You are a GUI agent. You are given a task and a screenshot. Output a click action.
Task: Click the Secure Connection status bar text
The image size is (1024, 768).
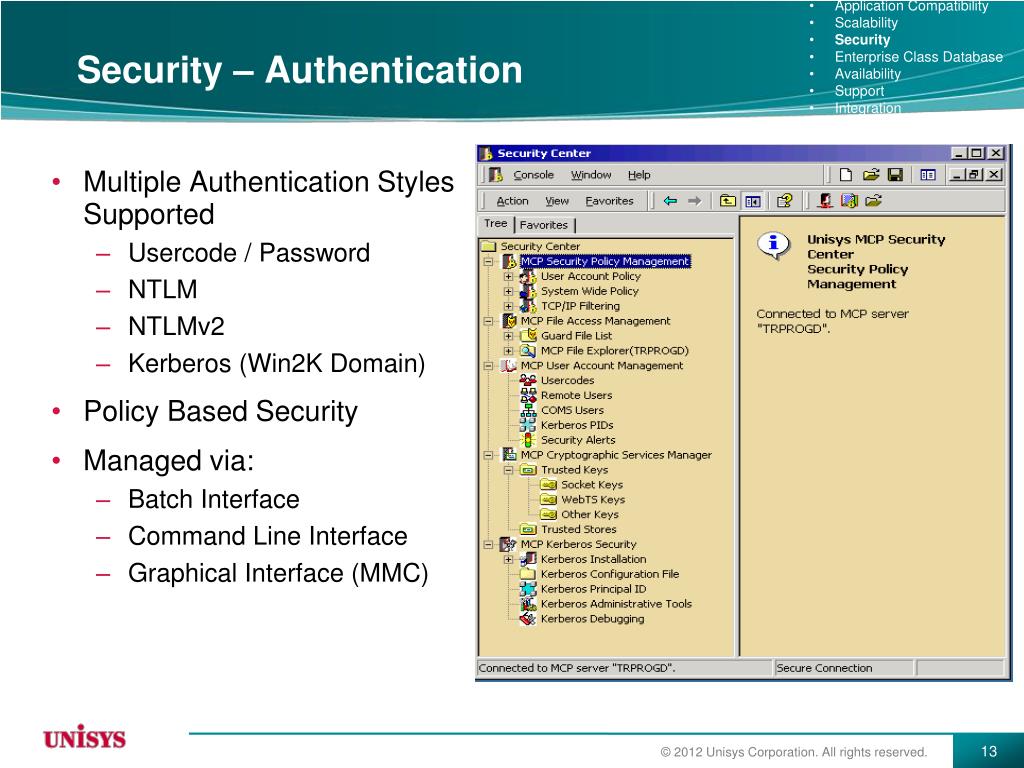pyautogui.click(x=824, y=668)
